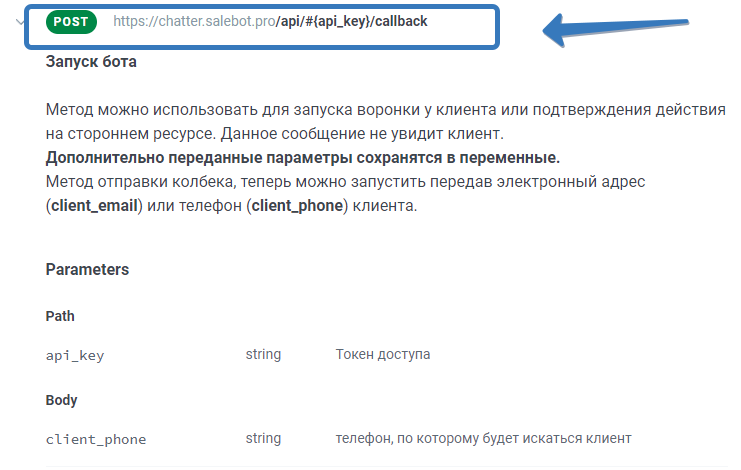
Task: Click the 'Метод можно использовать' paragraph line
Action: pyautogui.click(x=385, y=110)
